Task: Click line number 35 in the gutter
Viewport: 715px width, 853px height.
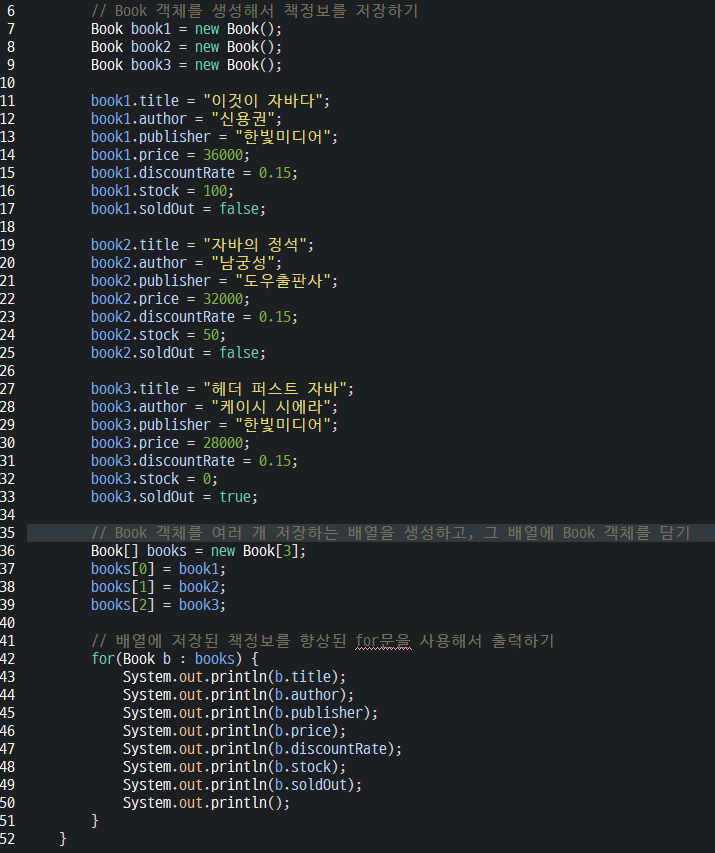Action: 8,533
